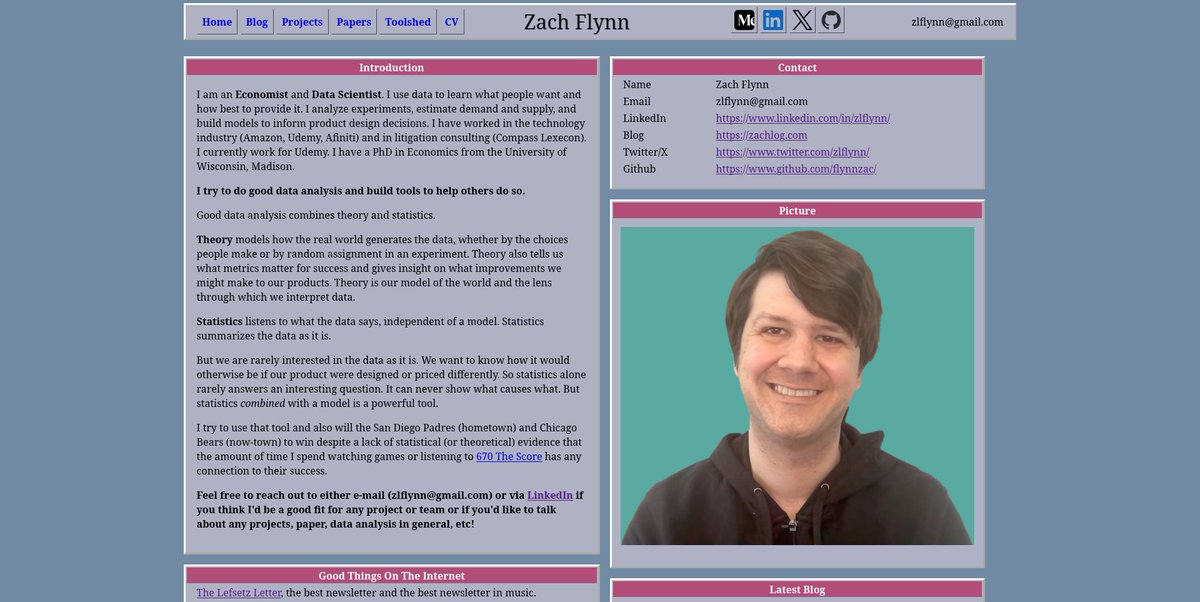1200x602 pixels.
Task: Open the zachlog.com blog link
Action: pos(761,134)
